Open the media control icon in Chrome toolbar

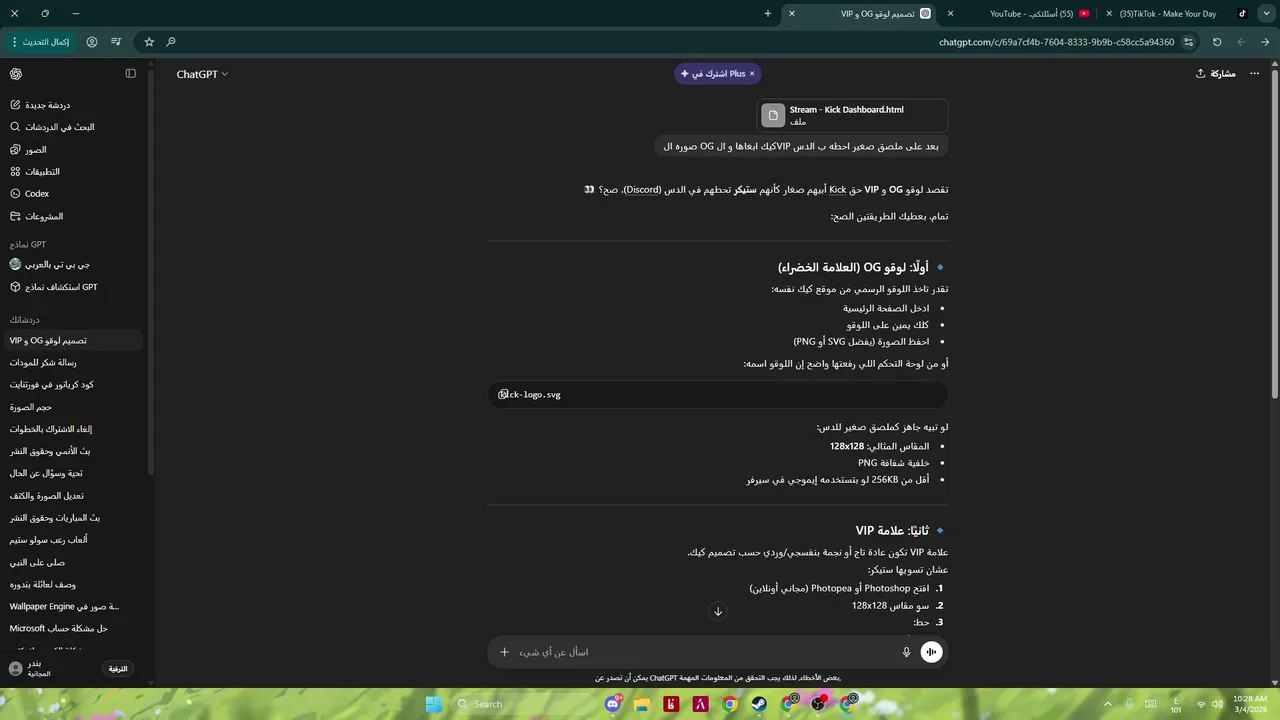pyautogui.click(x=116, y=42)
